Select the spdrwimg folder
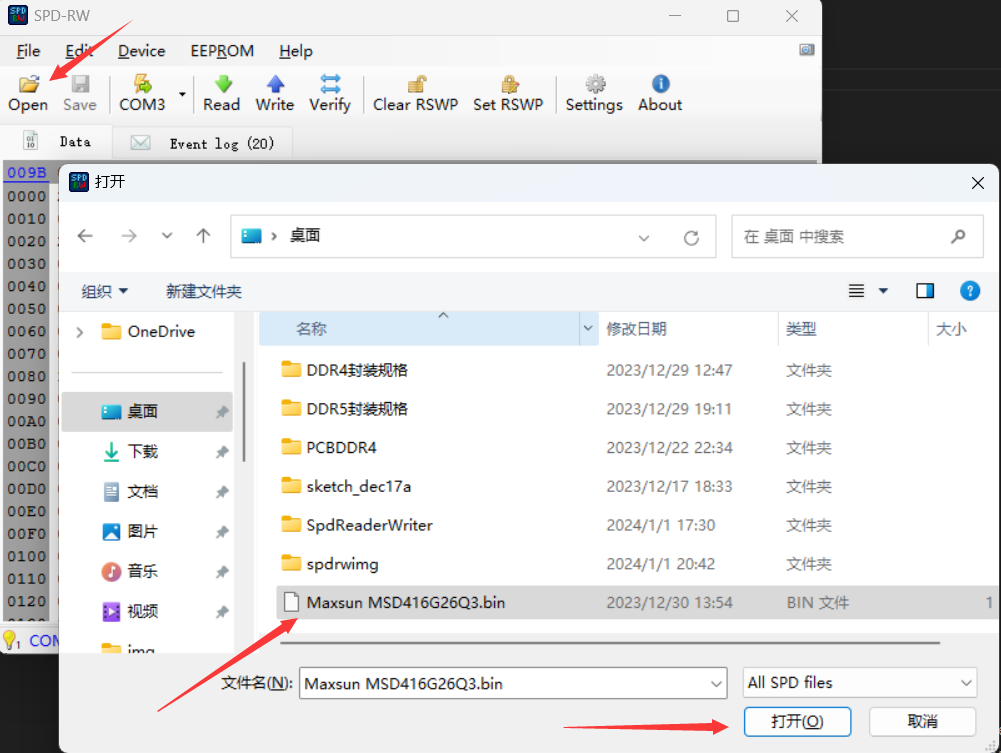Viewport: 1001px width, 753px height. point(330,564)
